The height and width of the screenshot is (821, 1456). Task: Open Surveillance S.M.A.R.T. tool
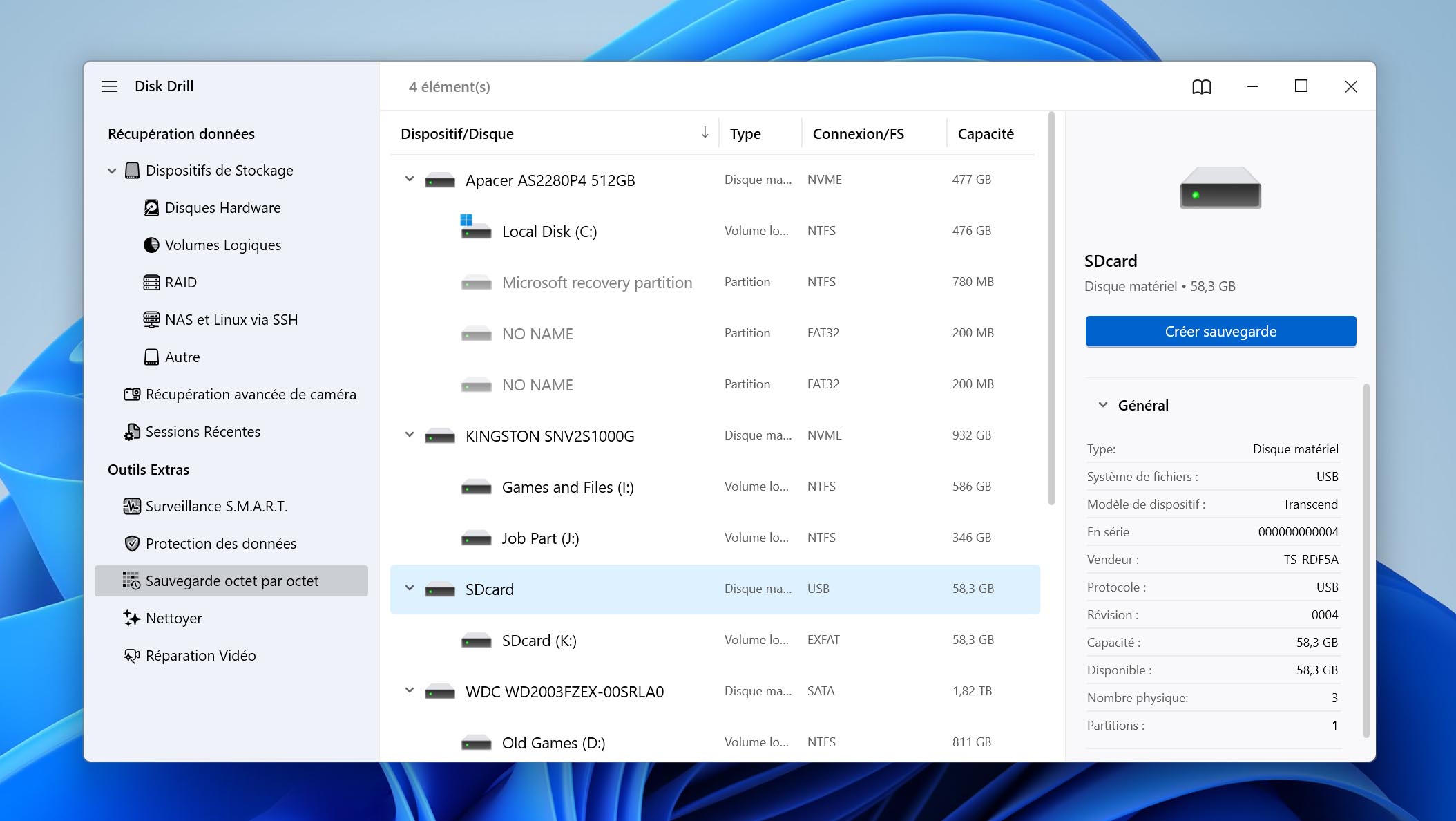point(231,507)
